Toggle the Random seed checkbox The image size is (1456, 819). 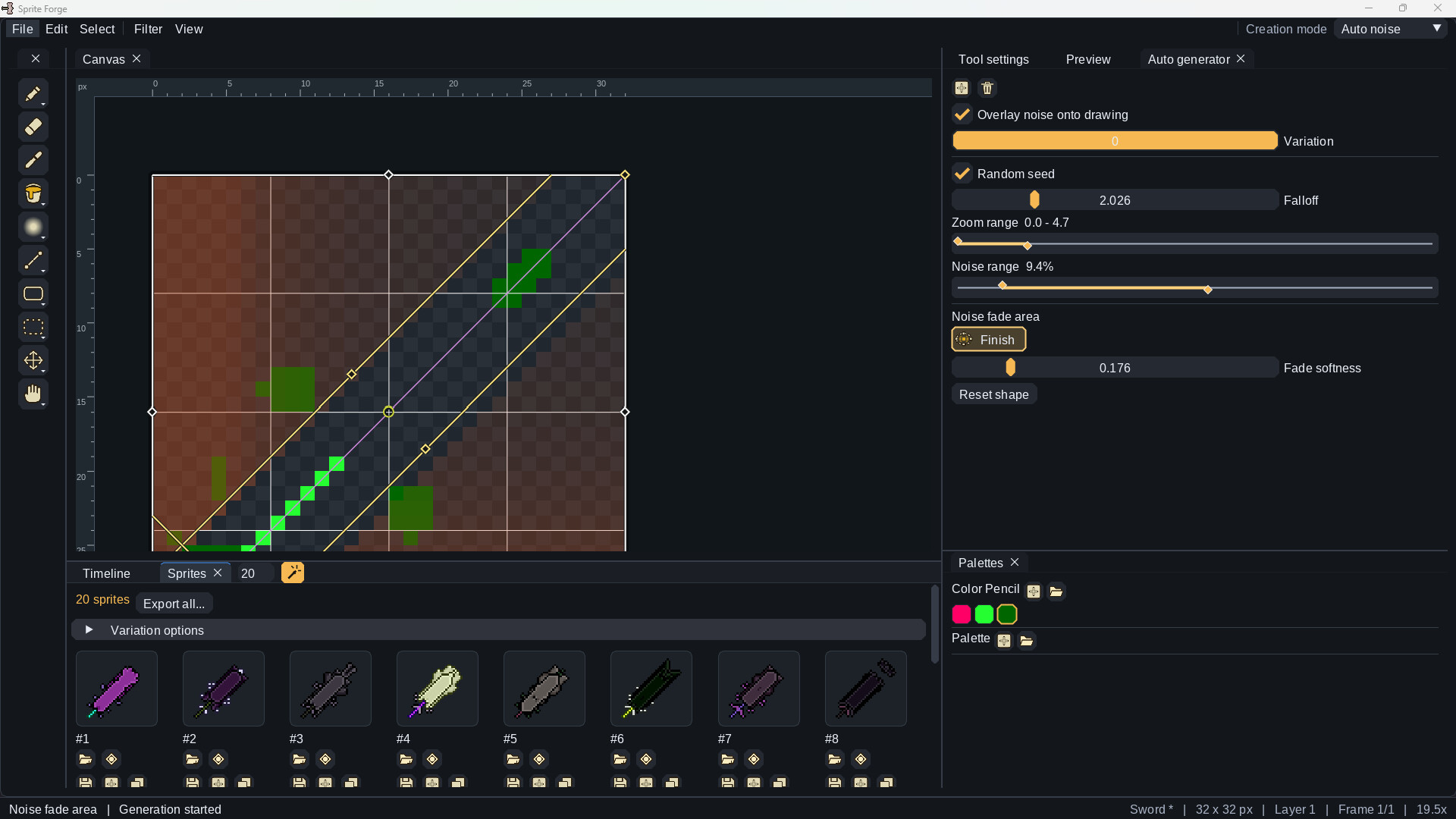click(x=962, y=174)
